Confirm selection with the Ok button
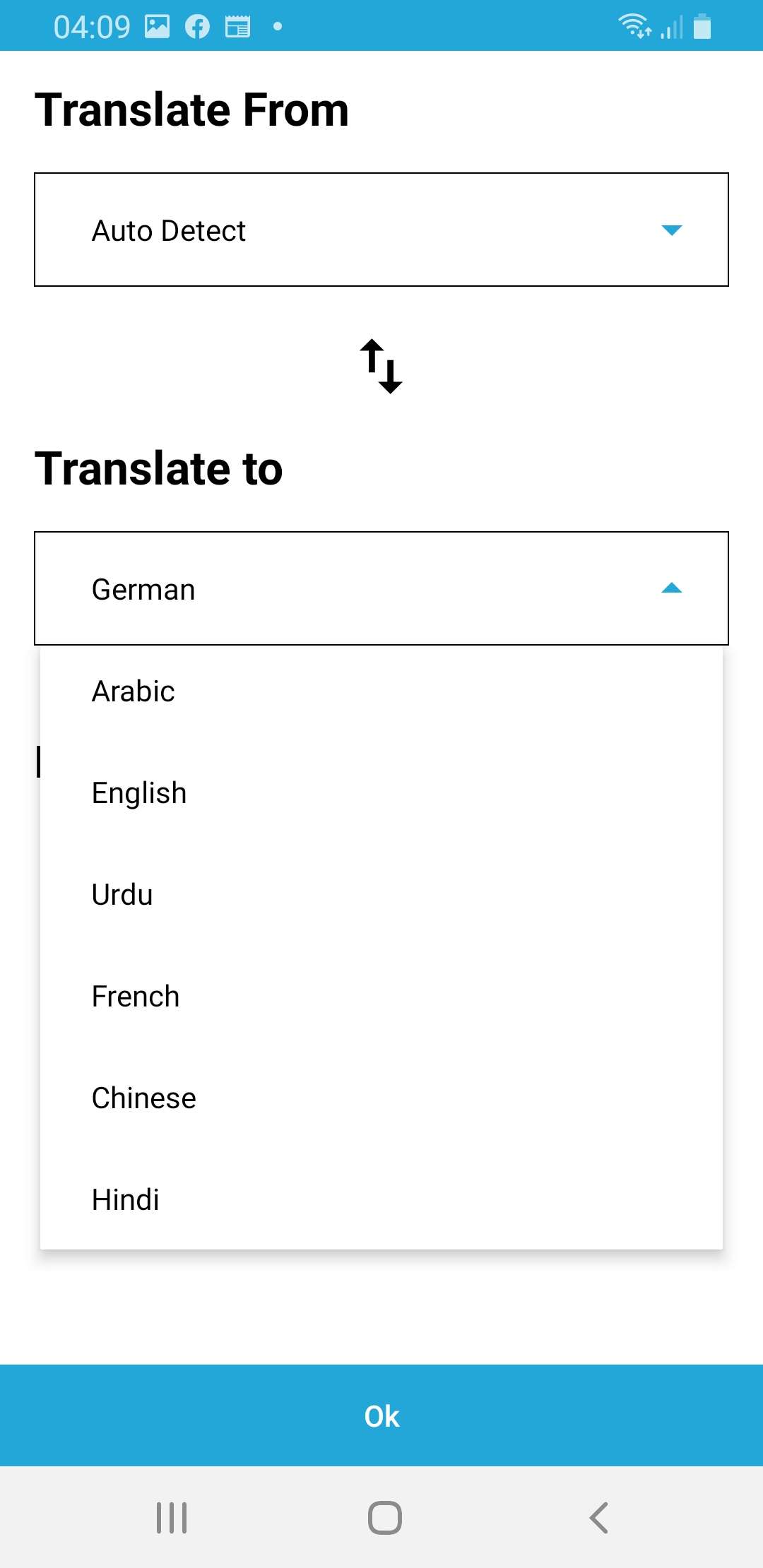 (381, 1415)
